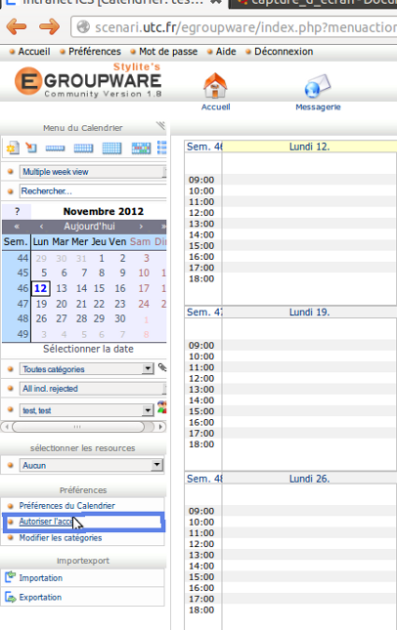Open the Mot de passe menu item
Screen dimensions: 397x630
(x=168, y=51)
